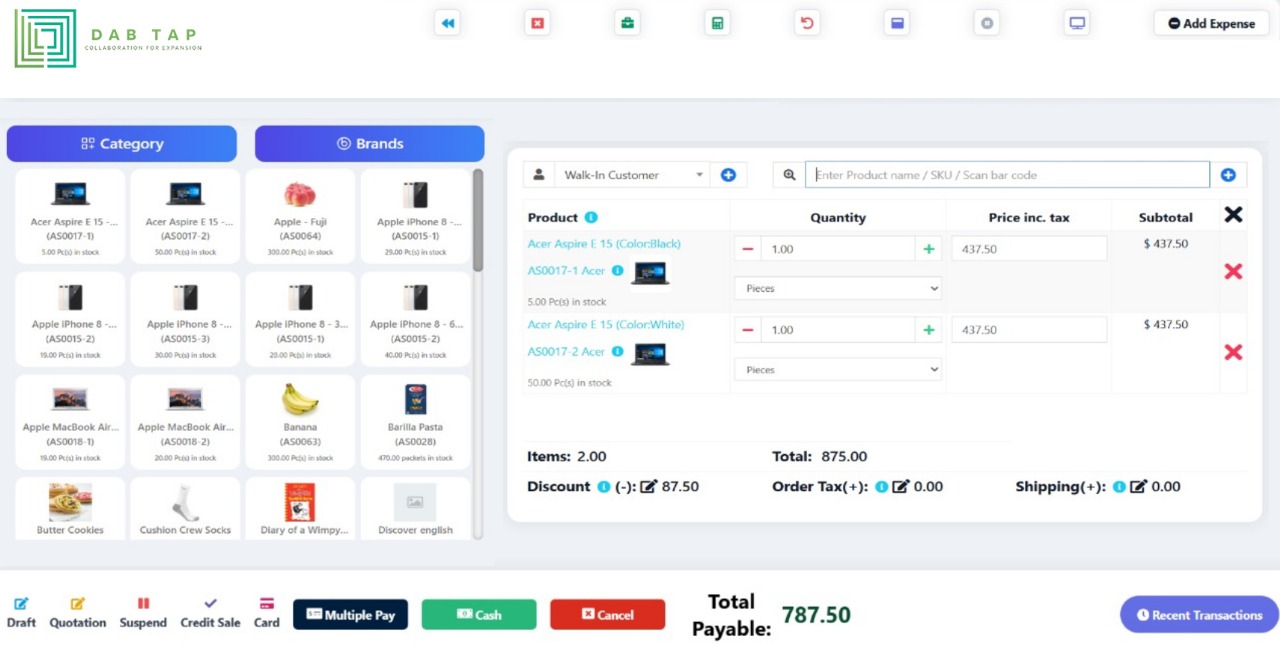The image size is (1280, 645).
Task: Open the Walk-In Customer dropdown
Action: (x=631, y=175)
